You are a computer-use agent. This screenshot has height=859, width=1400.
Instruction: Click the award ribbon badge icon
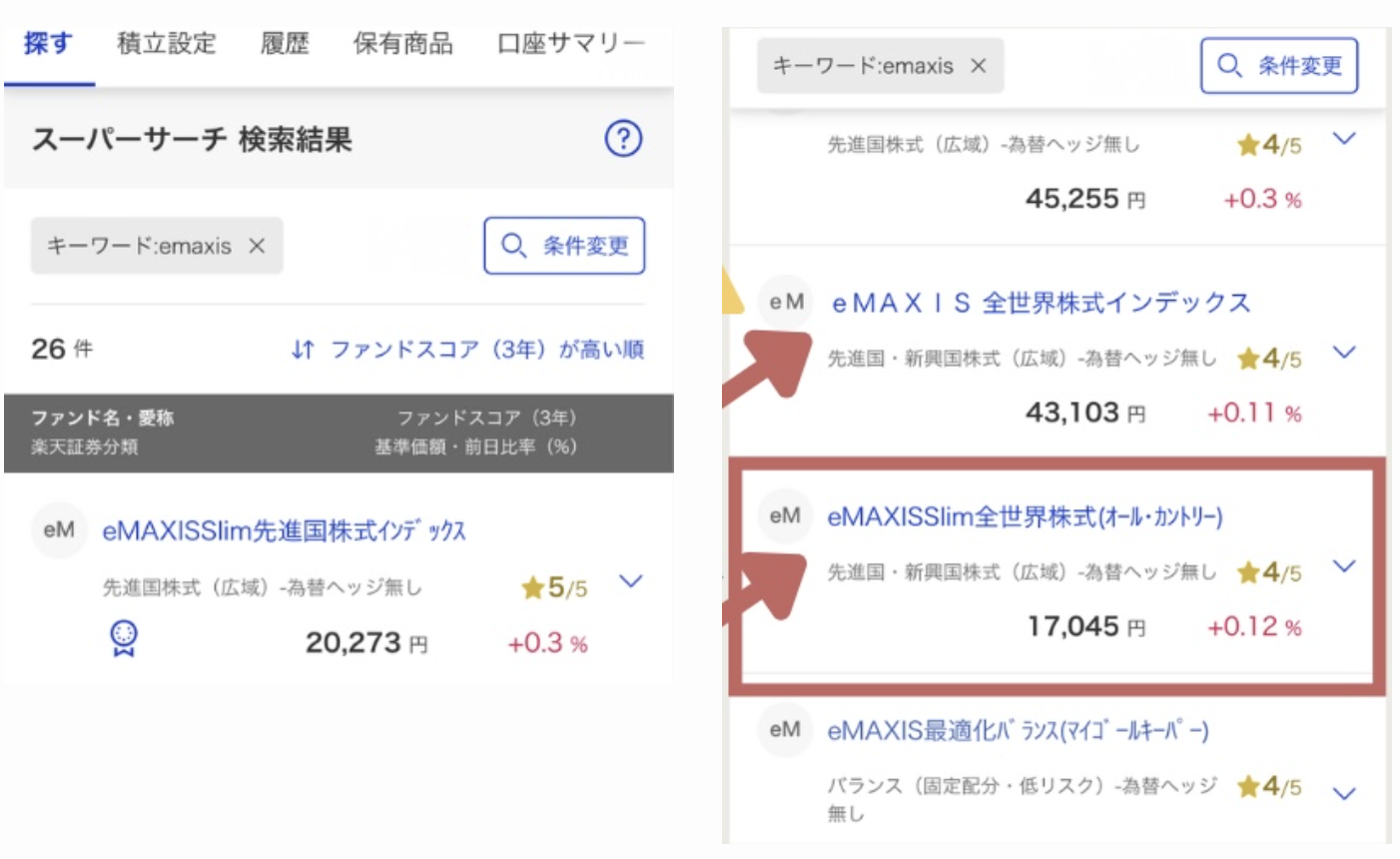coord(124,638)
